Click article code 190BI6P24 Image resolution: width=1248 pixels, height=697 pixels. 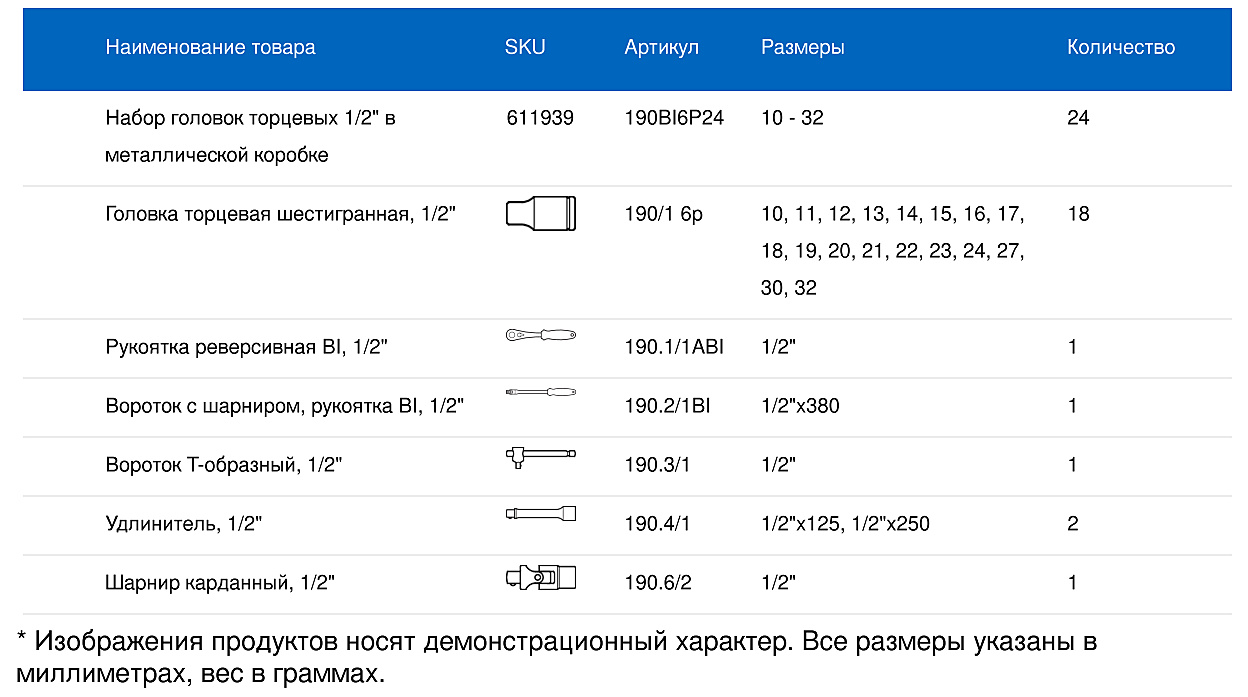point(674,118)
